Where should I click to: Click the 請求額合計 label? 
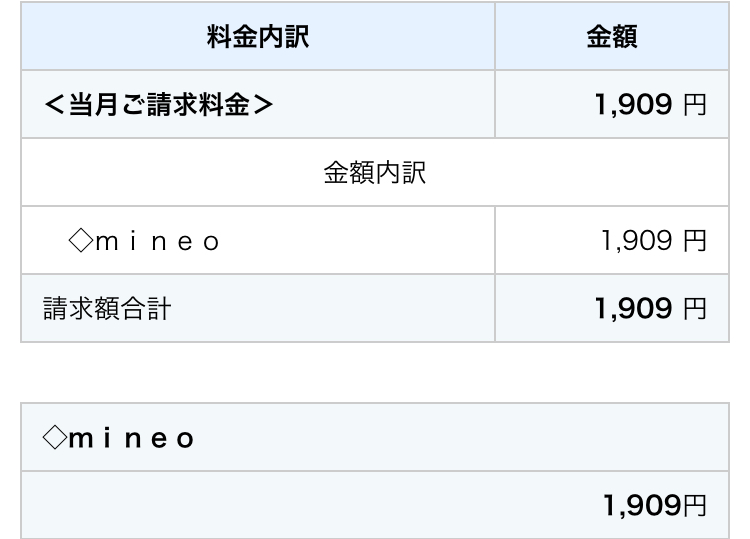(107, 308)
